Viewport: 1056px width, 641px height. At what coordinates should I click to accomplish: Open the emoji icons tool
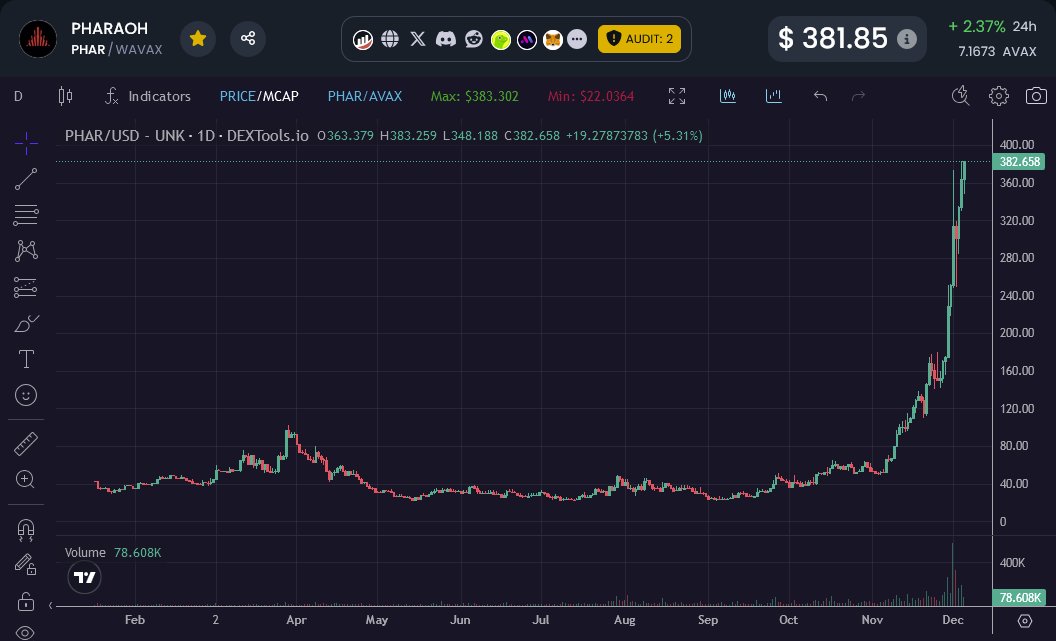(26, 395)
